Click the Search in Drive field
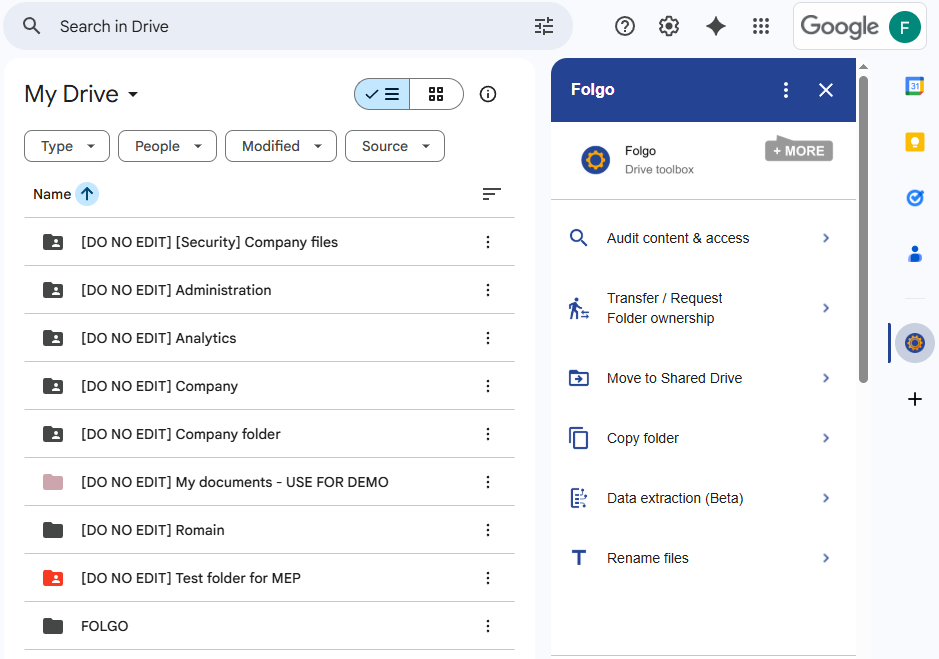 [x=287, y=26]
